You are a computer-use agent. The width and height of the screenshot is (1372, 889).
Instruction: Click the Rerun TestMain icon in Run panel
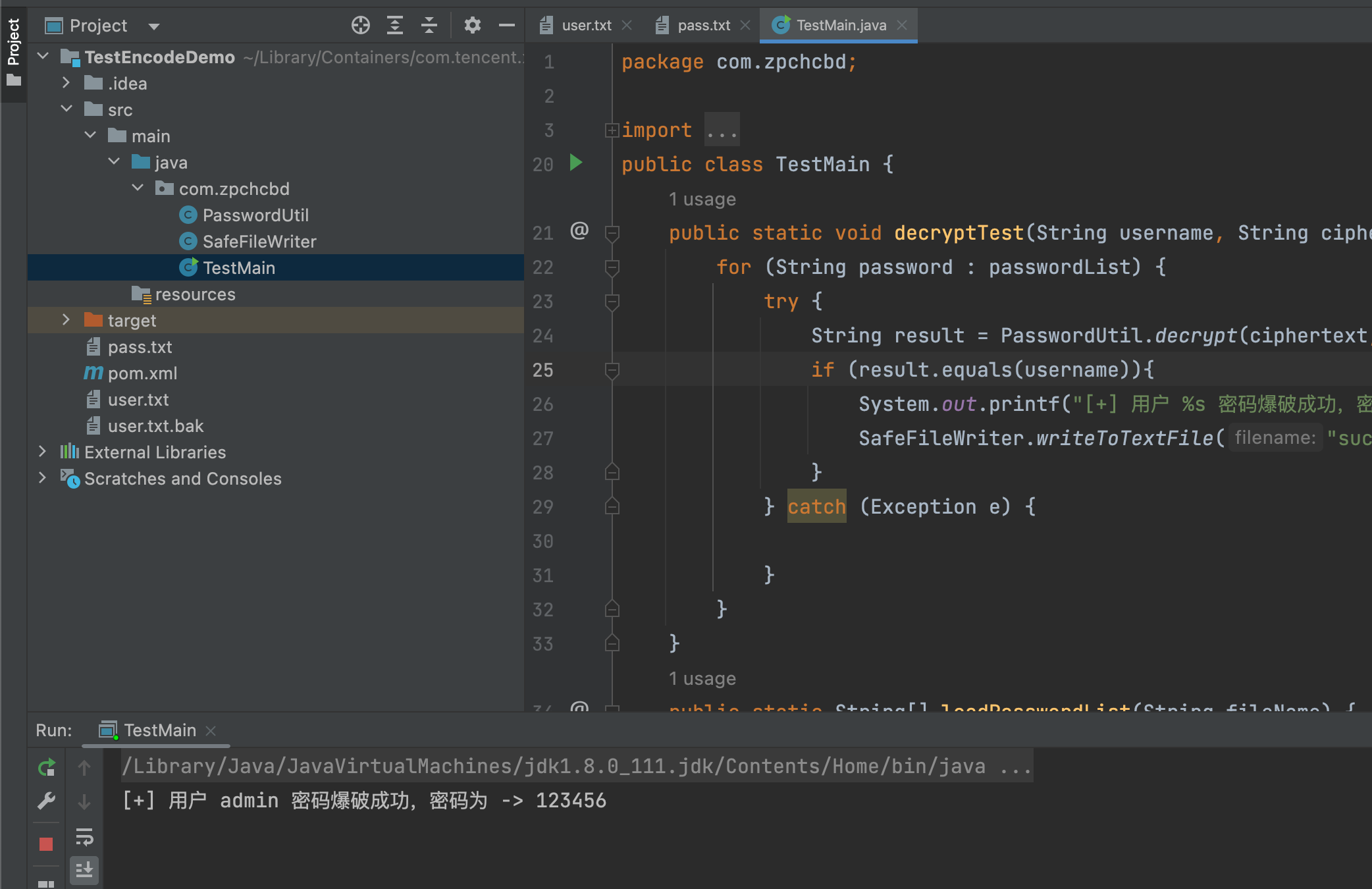(x=46, y=767)
